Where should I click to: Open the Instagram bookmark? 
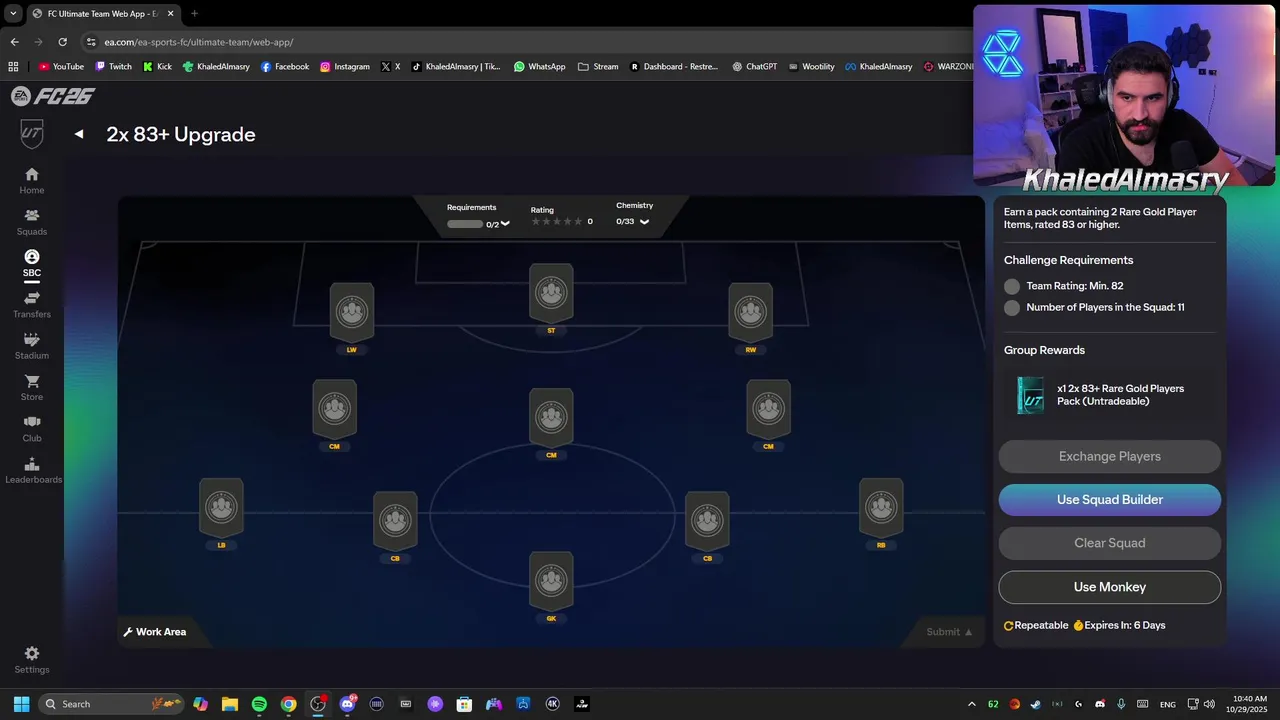coord(345,67)
